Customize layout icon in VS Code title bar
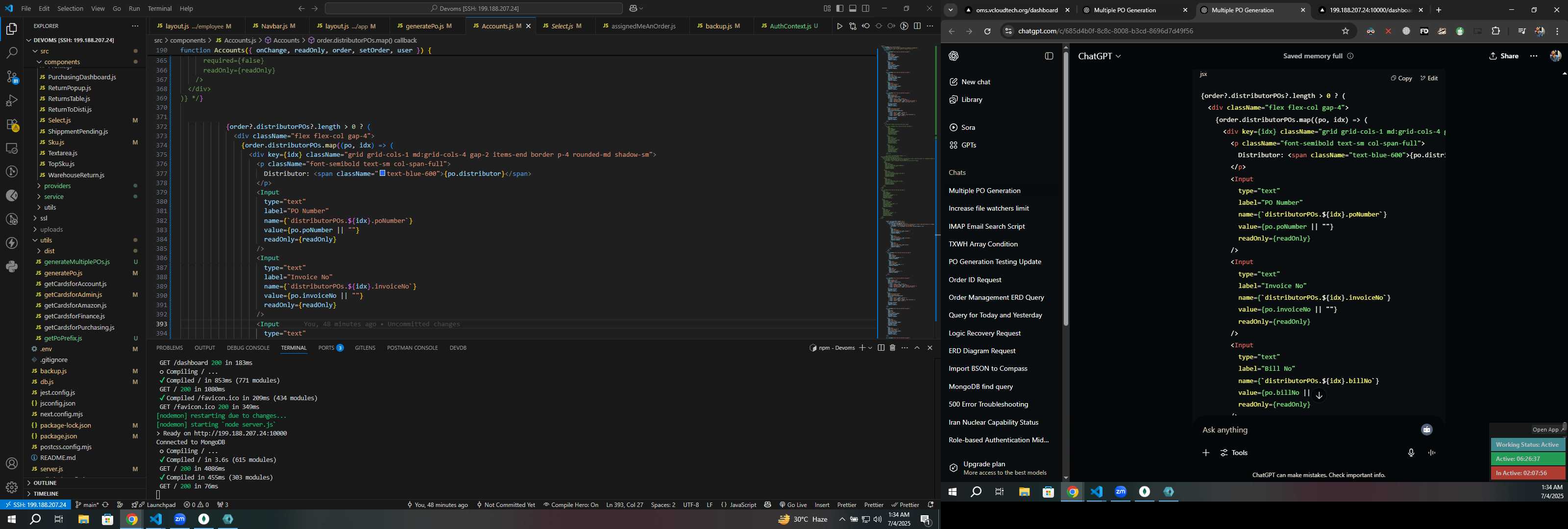Image resolution: width=1568 pixels, height=529 pixels. 827,8
